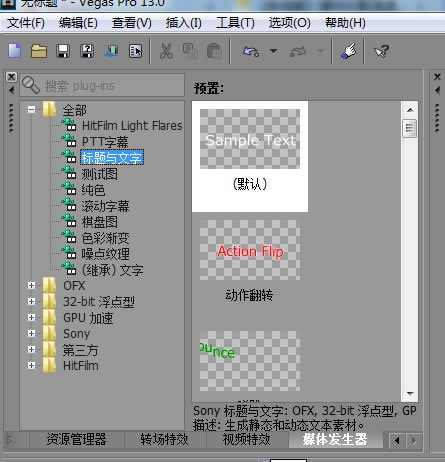The width and height of the screenshot is (445, 462).
Task: Switch to the 资源管理器 tab
Action: click(76, 439)
